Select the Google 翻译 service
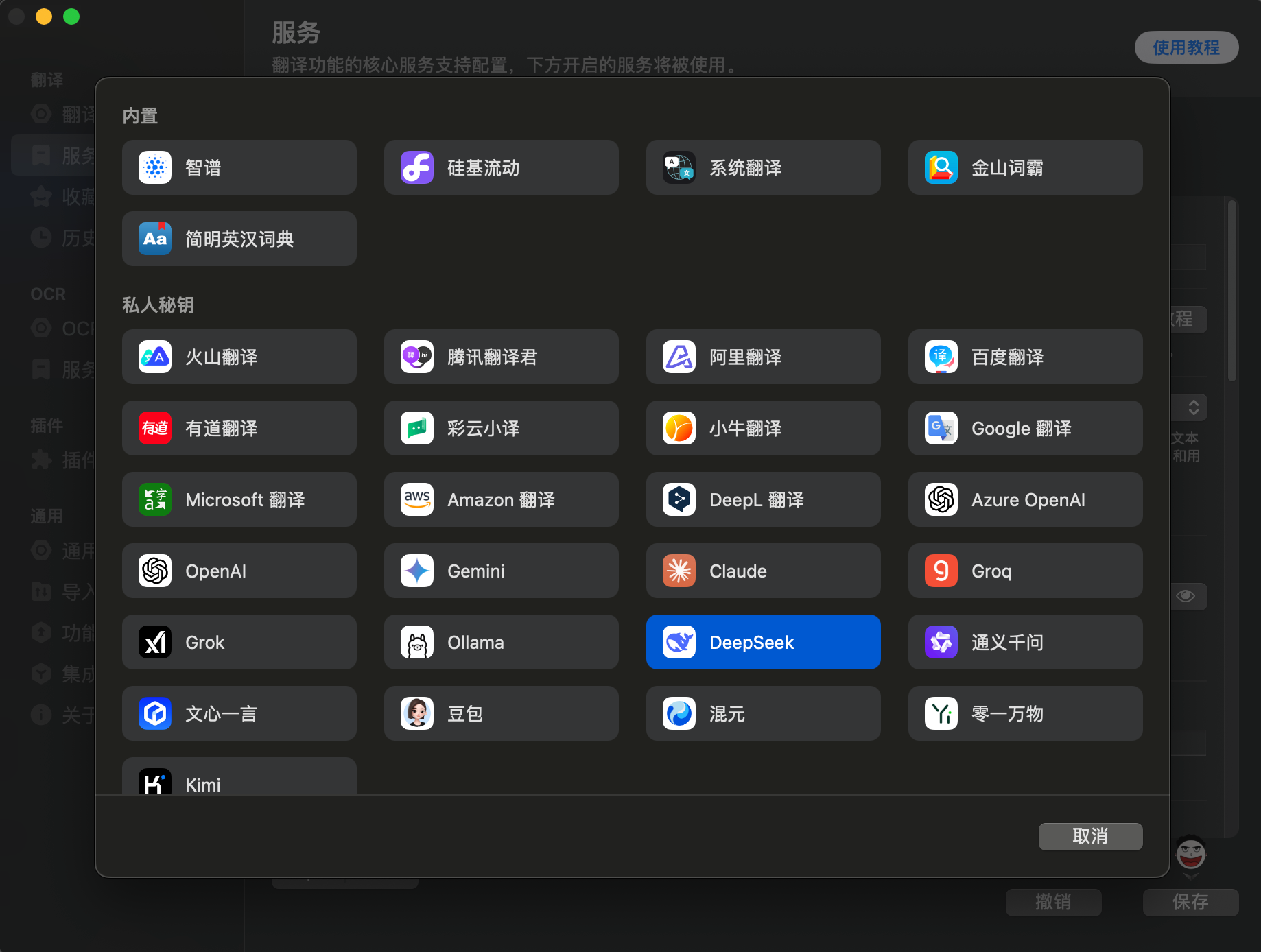Screen dimensions: 1261x952 pyautogui.click(x=1024, y=428)
